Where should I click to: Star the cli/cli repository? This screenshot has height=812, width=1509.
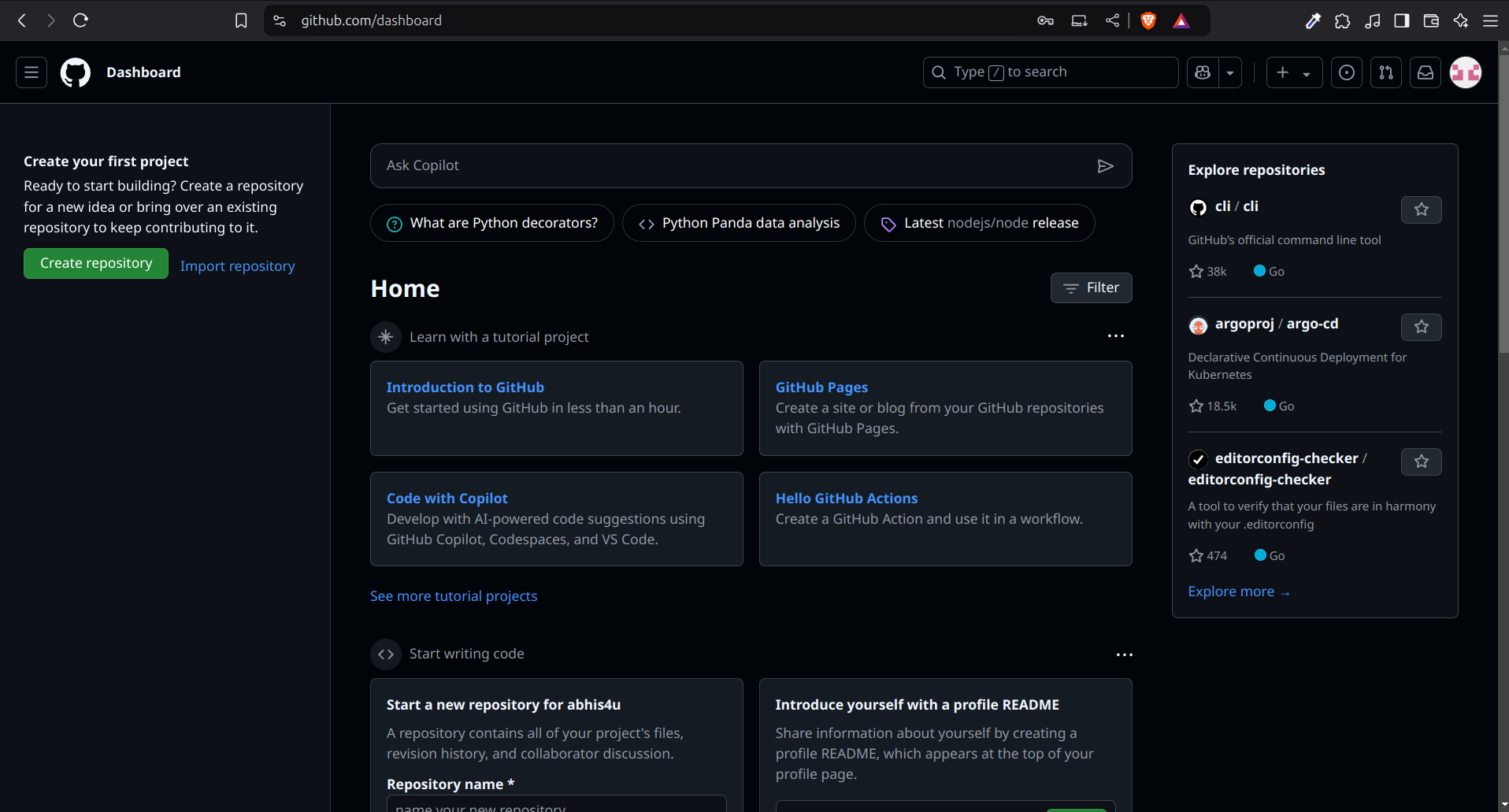click(1421, 209)
